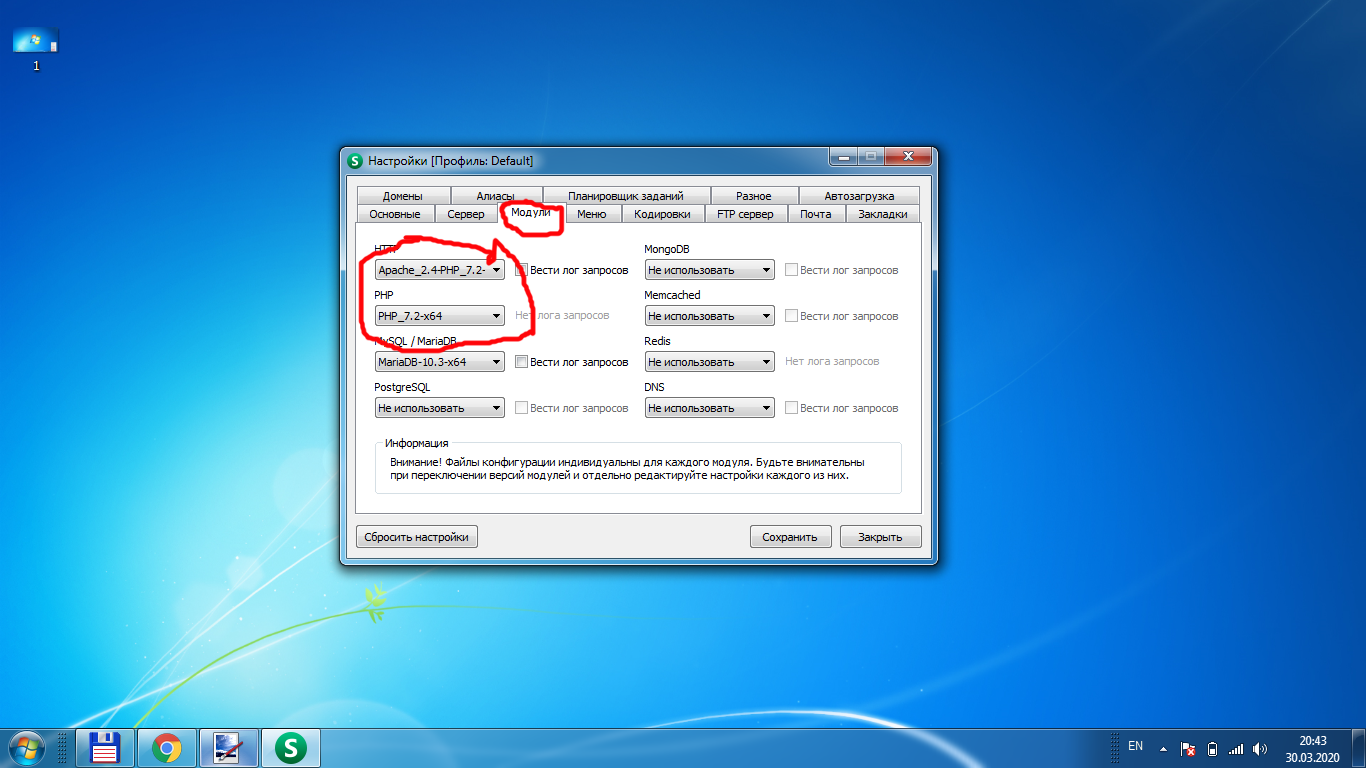This screenshot has height=768, width=1366.
Task: Show hidden tray icons arrow
Action: tap(1163, 748)
